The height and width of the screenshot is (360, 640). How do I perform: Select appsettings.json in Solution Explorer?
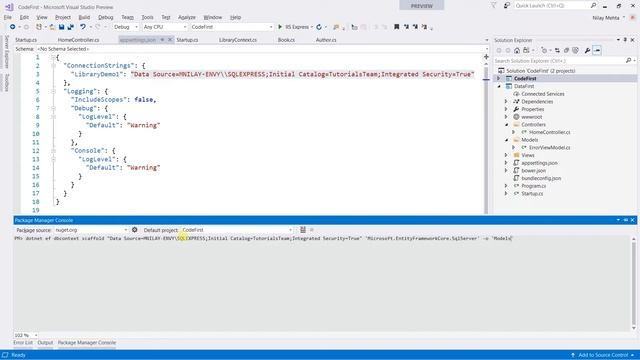point(539,163)
